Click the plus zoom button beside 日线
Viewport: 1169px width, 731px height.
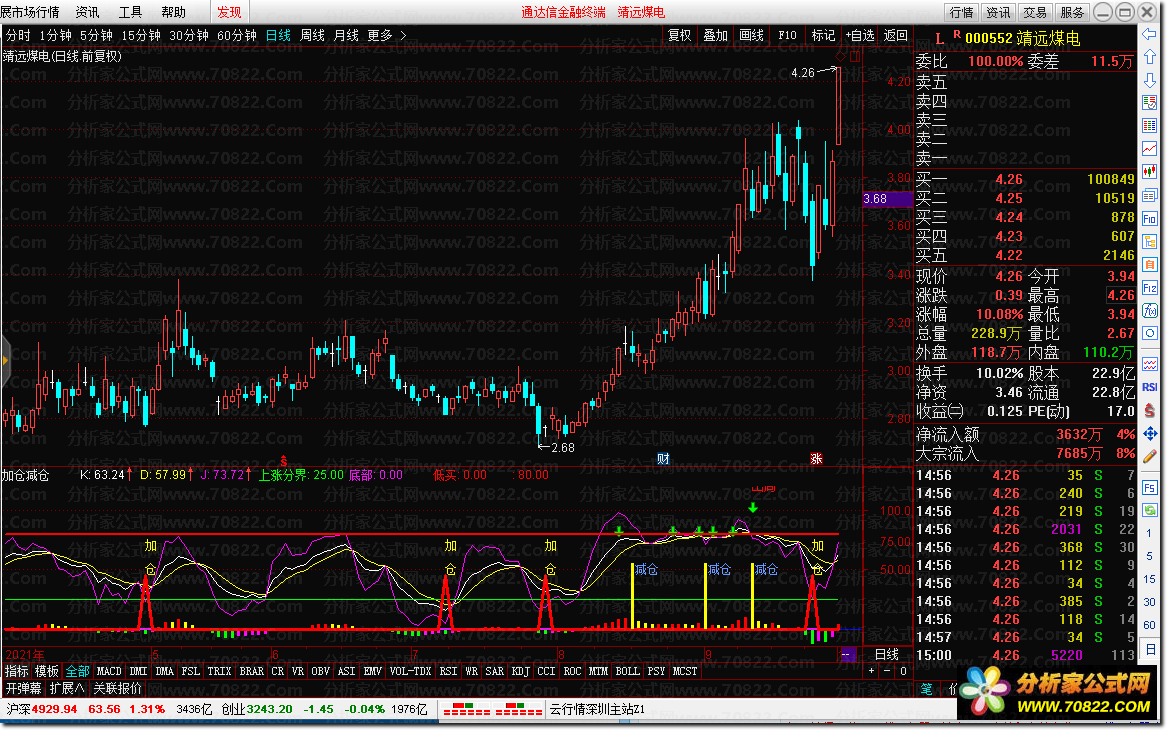point(872,671)
